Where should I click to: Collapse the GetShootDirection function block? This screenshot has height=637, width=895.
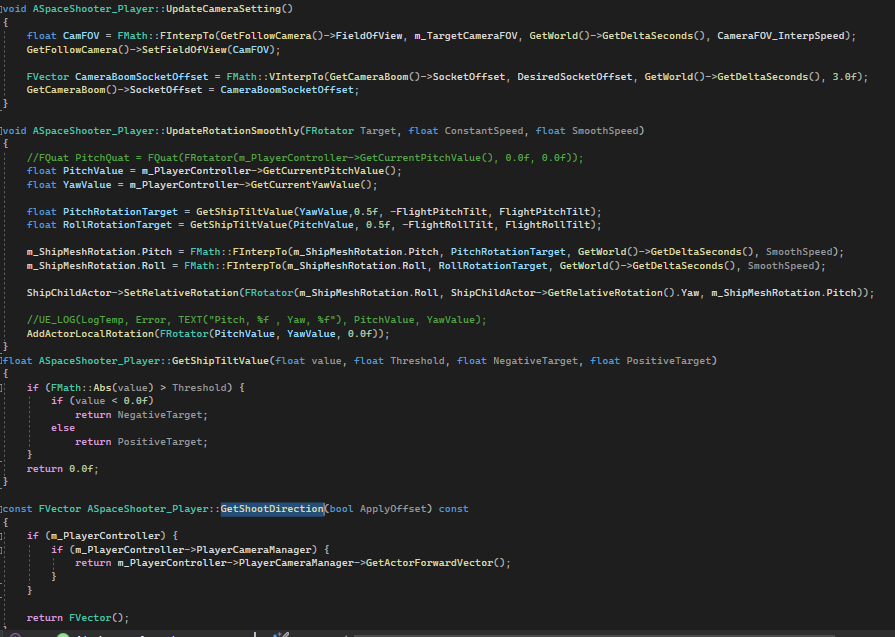tap(3, 509)
